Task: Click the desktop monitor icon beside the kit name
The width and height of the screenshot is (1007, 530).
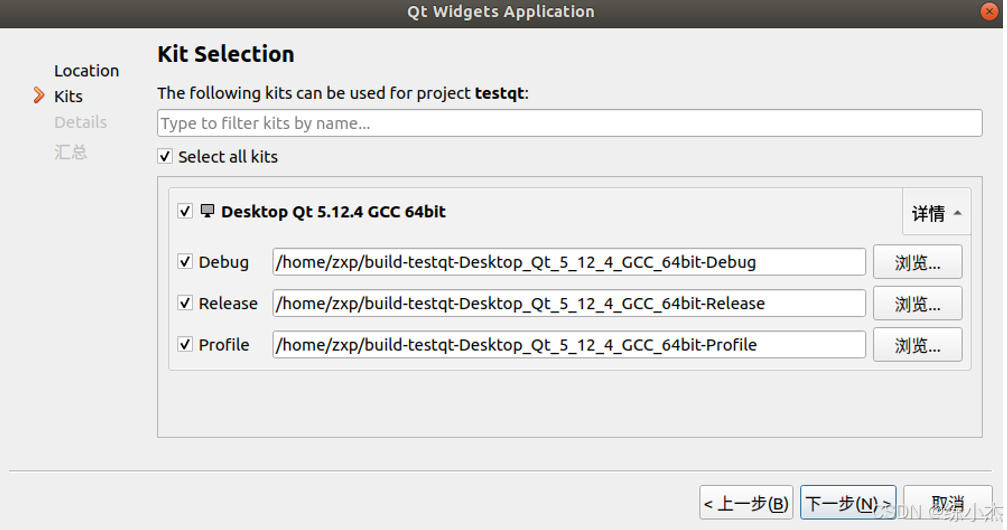Action: tap(207, 211)
